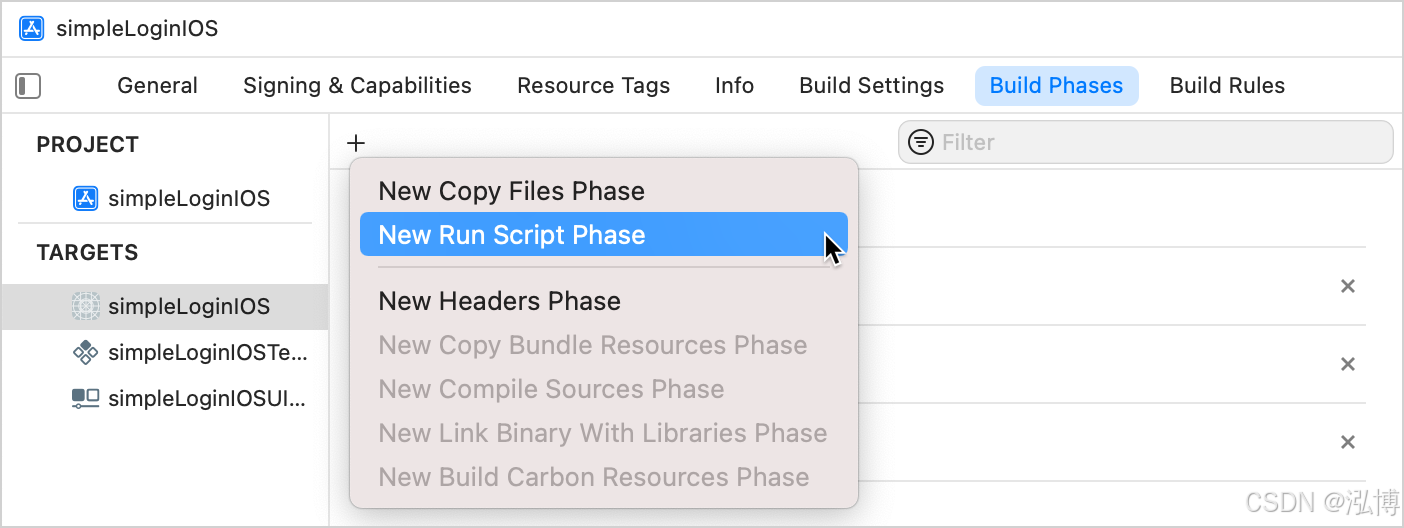
Task: Remove the second build phase row
Action: (x=1348, y=364)
